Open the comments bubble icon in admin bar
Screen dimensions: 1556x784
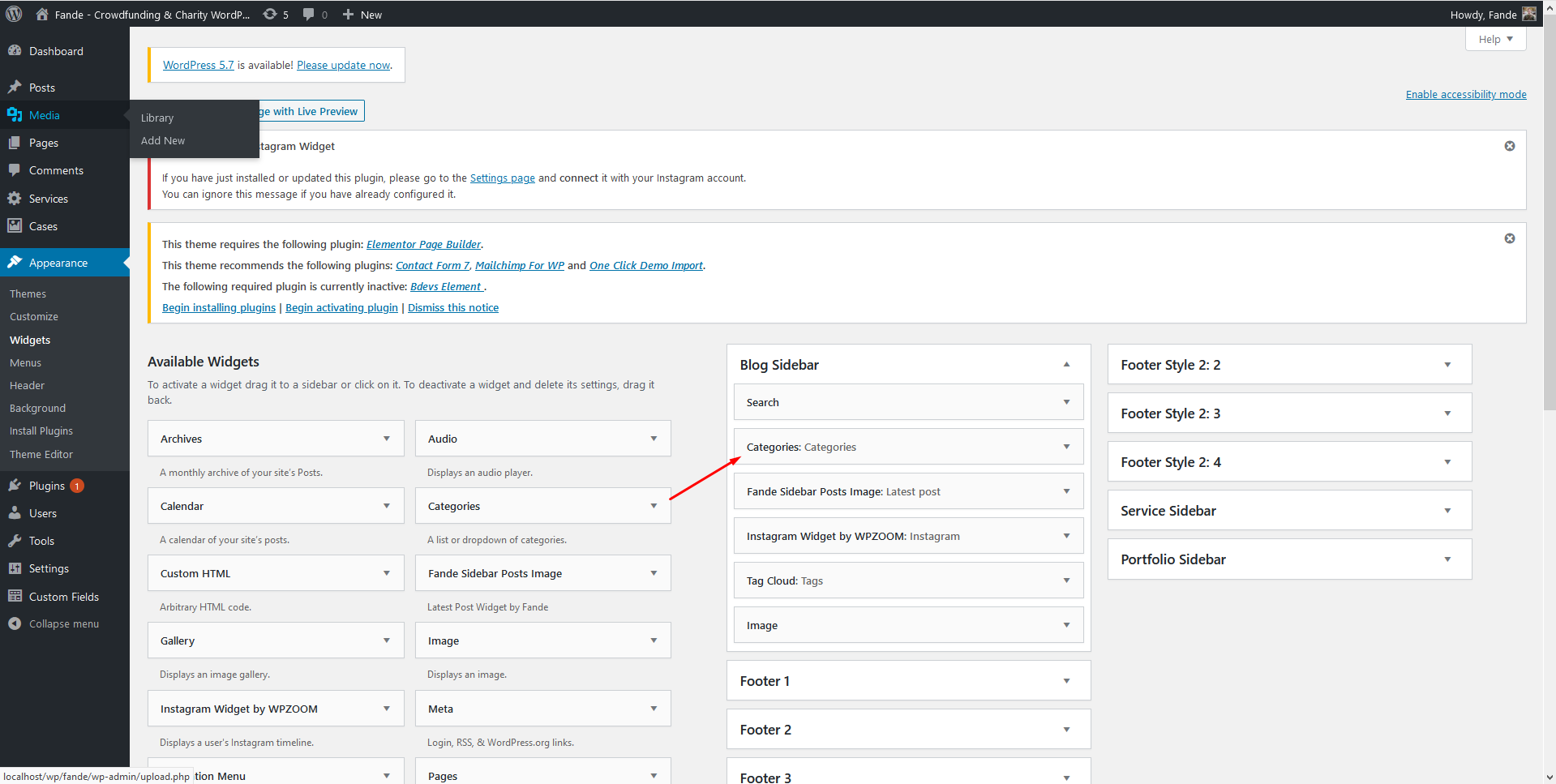(x=308, y=14)
